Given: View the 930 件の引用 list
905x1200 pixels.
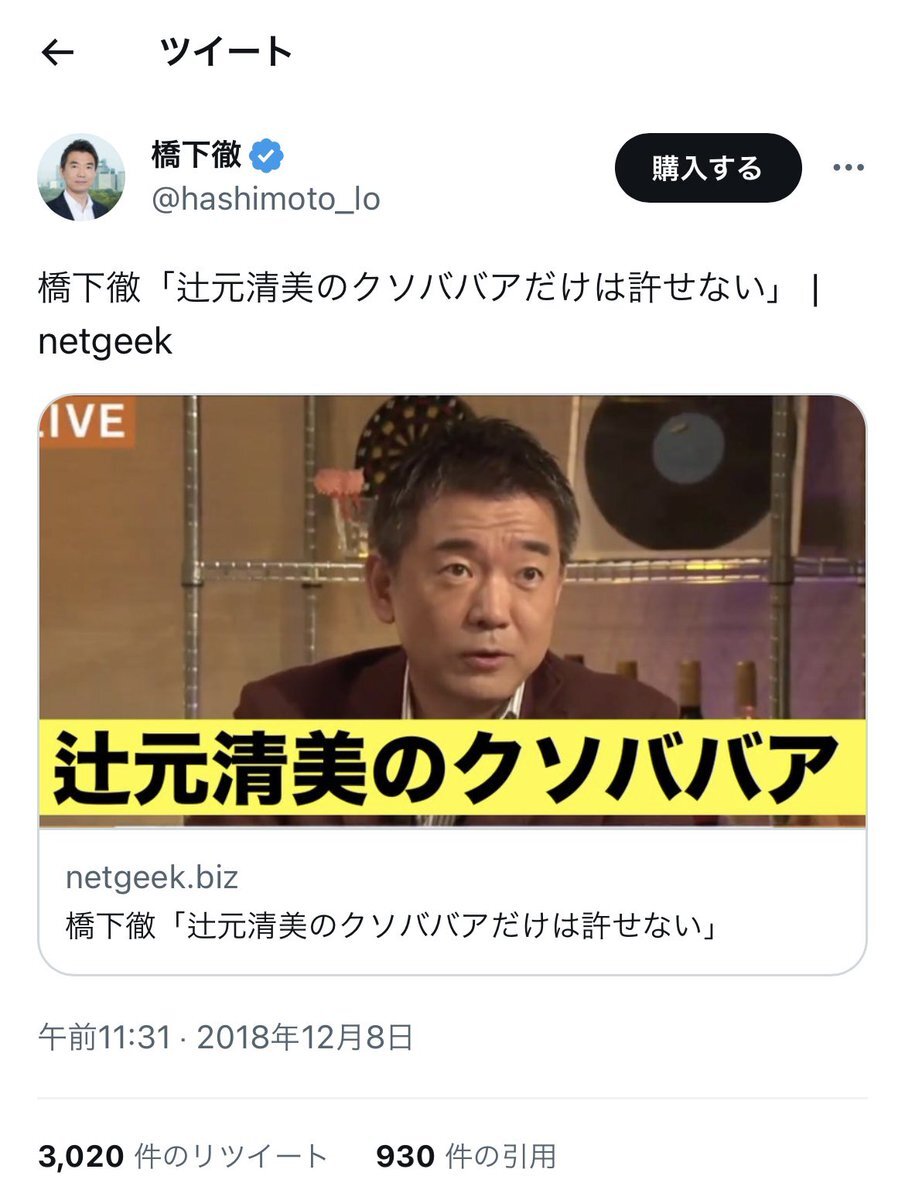Looking at the screenshot, I should click(x=466, y=1157).
